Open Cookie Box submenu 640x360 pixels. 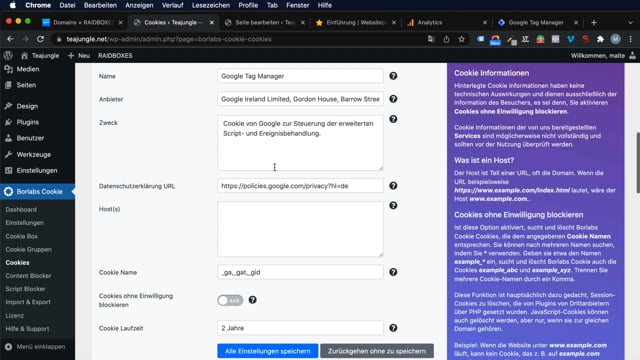pyautogui.click(x=21, y=236)
